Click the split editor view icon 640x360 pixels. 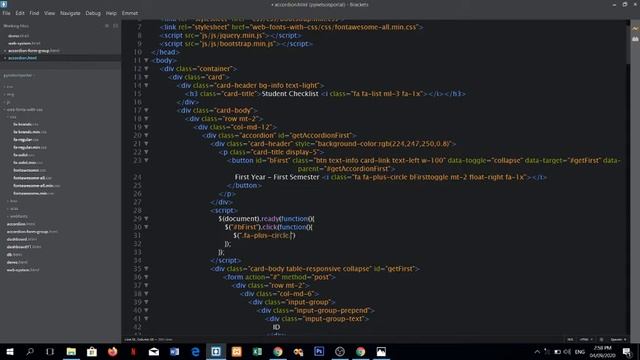click(x=115, y=26)
